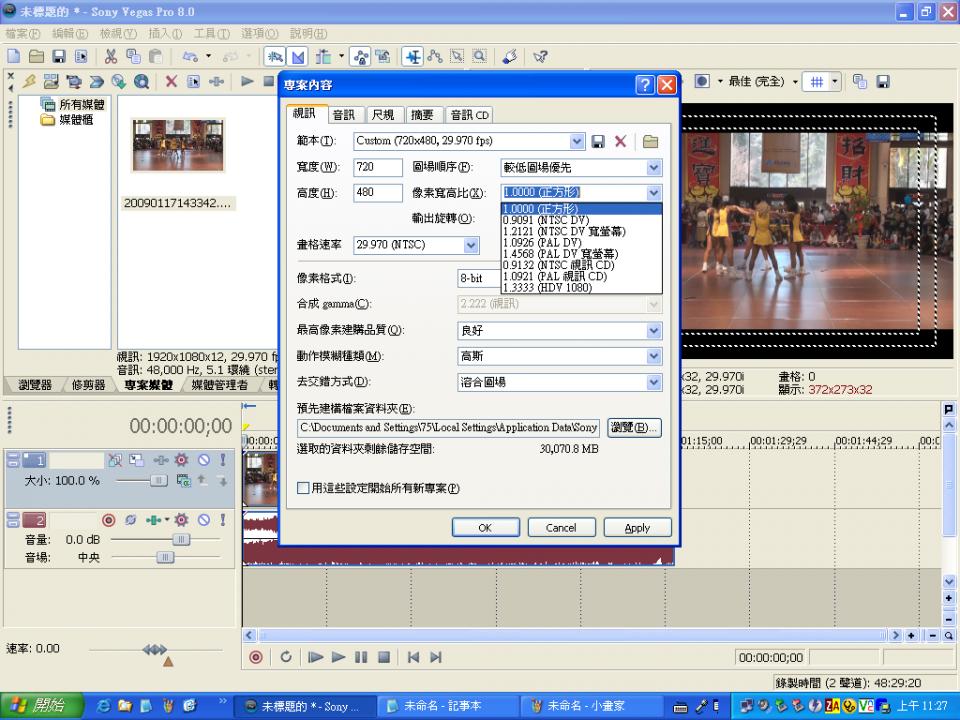Toggle the loop playback button
The image size is (960, 720).
click(285, 657)
